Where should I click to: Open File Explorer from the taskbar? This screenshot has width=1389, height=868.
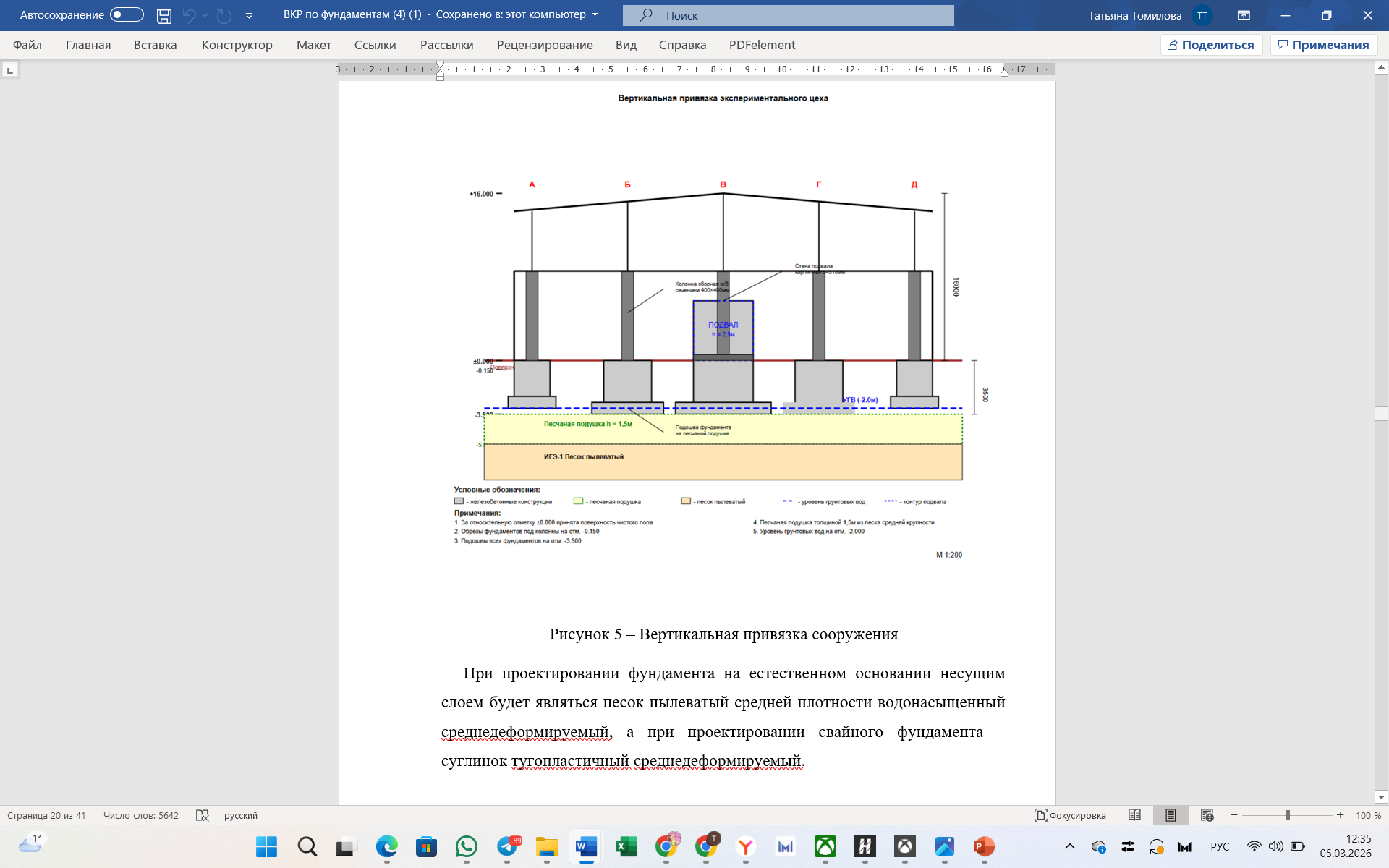[x=547, y=846]
